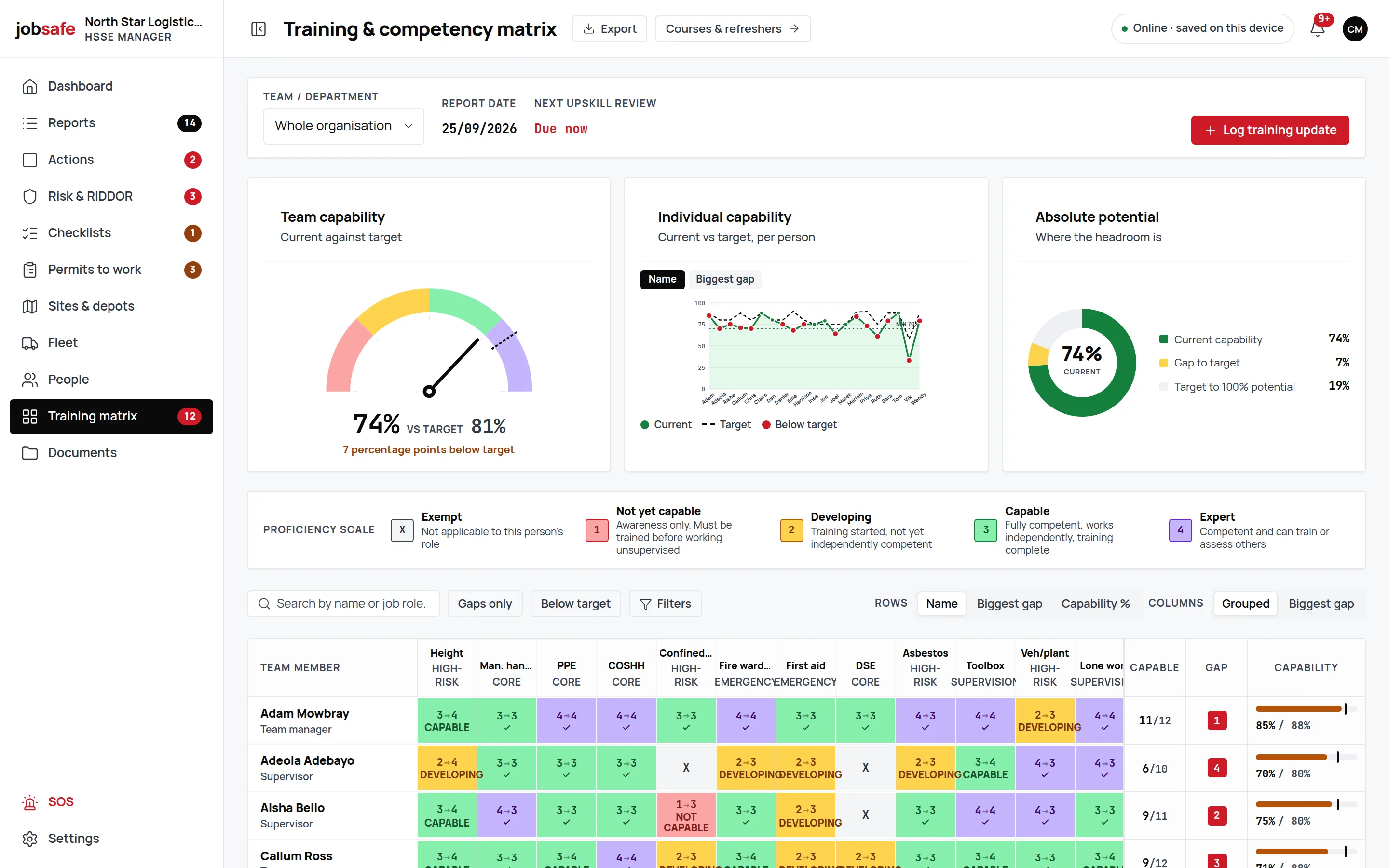Screen dimensions: 1389x868
Task: Toggle Gaps only filter
Action: click(485, 604)
